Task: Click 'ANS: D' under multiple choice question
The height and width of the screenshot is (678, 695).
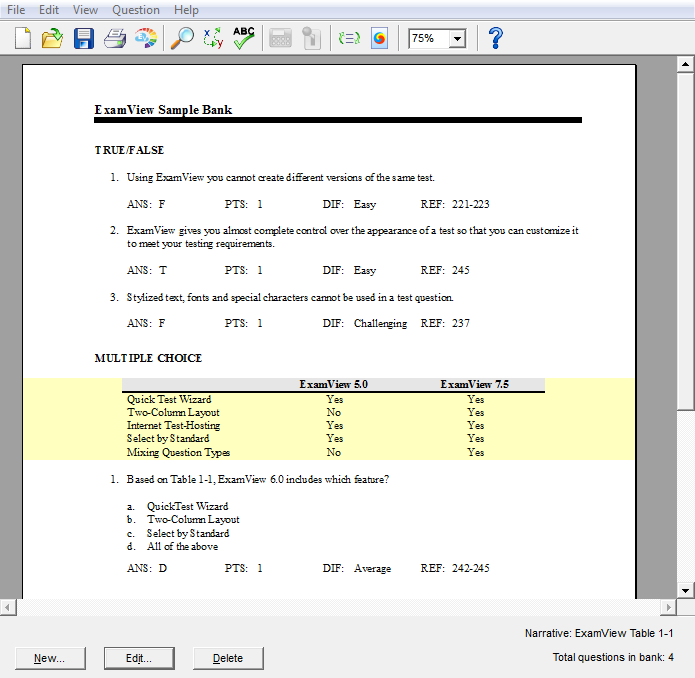Action: [x=147, y=568]
